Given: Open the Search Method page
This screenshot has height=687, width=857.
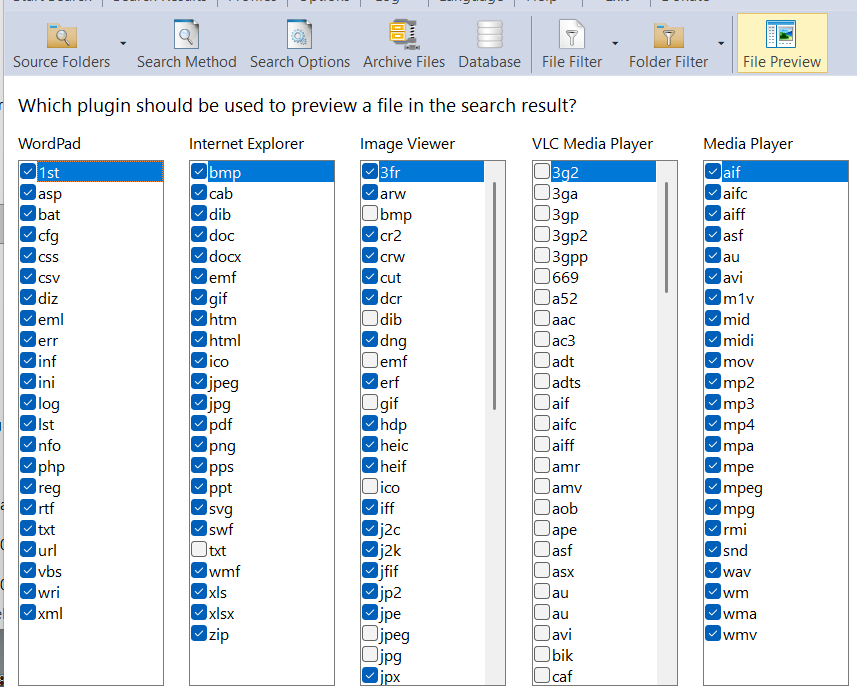Looking at the screenshot, I should (x=186, y=46).
